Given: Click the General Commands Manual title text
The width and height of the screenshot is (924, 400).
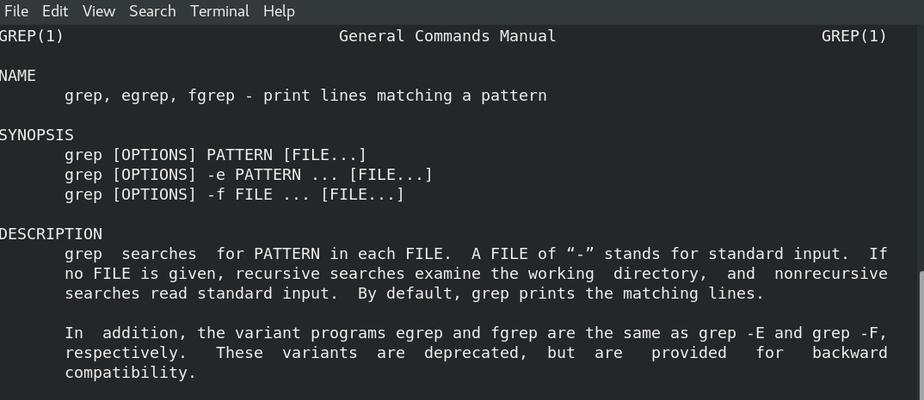Looking at the screenshot, I should point(447,37).
